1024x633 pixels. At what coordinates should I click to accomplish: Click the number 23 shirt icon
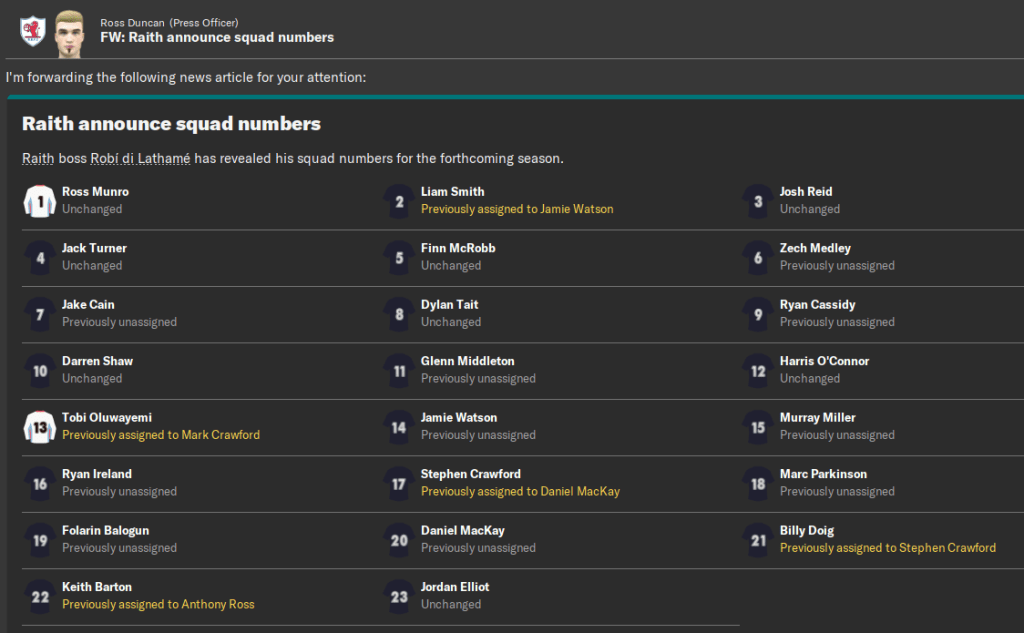point(399,597)
